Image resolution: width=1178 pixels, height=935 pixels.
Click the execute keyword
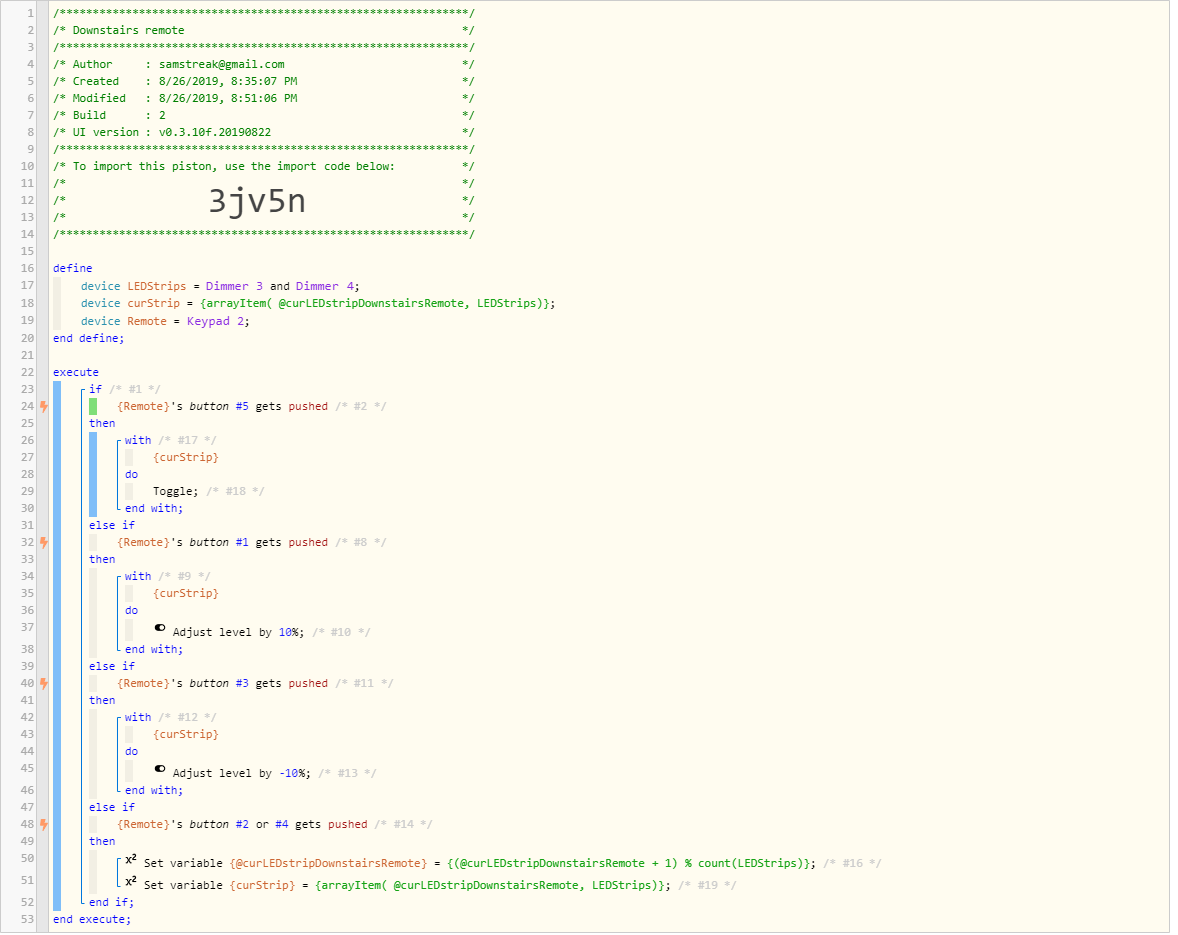tap(76, 372)
